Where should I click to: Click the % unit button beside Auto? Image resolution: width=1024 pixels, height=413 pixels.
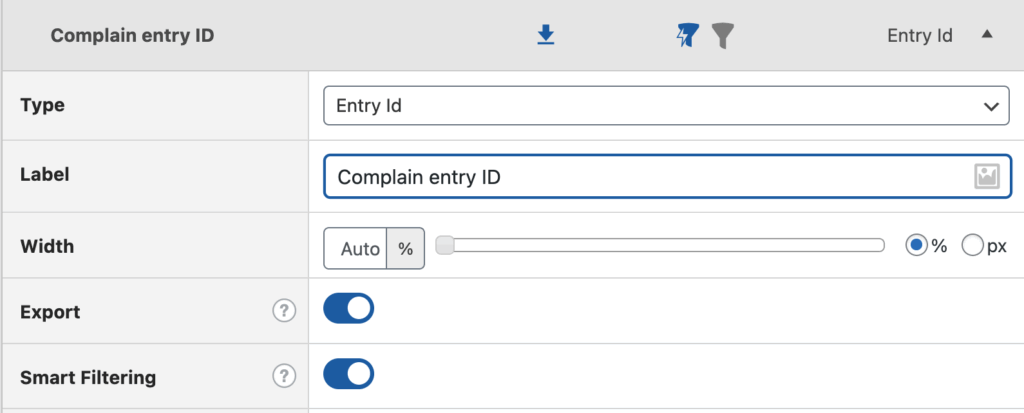tap(406, 249)
